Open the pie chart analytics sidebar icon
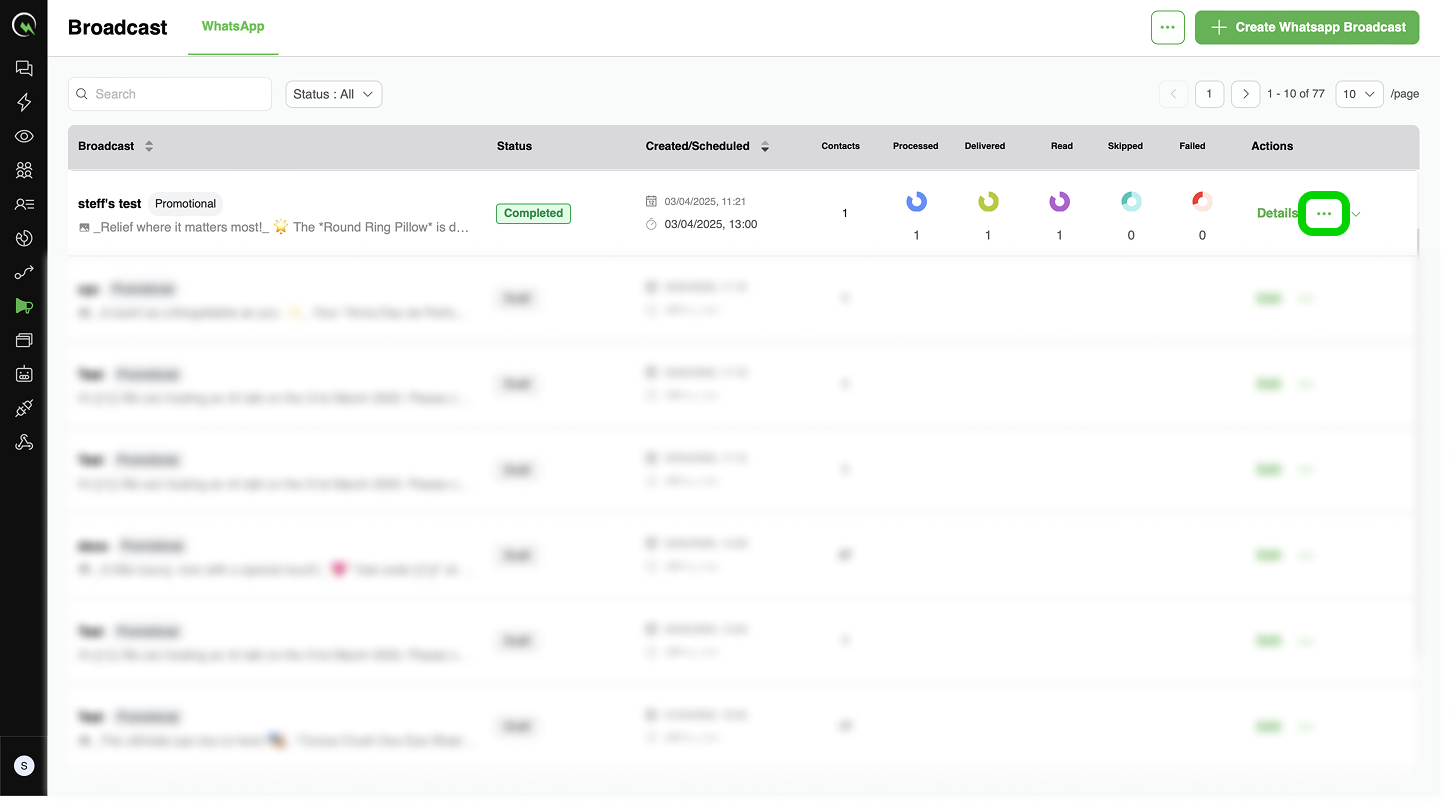Image resolution: width=1450 pixels, height=806 pixels. [x=24, y=238]
